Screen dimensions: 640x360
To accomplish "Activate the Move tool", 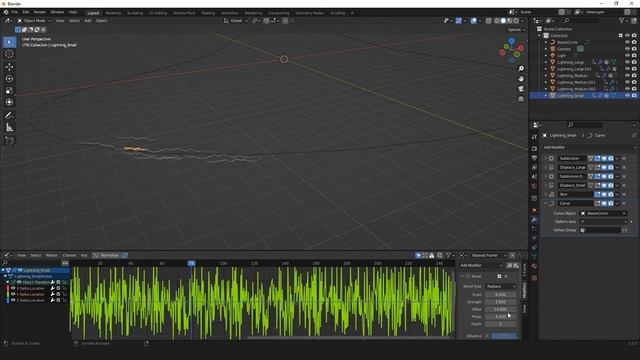I will point(9,67).
